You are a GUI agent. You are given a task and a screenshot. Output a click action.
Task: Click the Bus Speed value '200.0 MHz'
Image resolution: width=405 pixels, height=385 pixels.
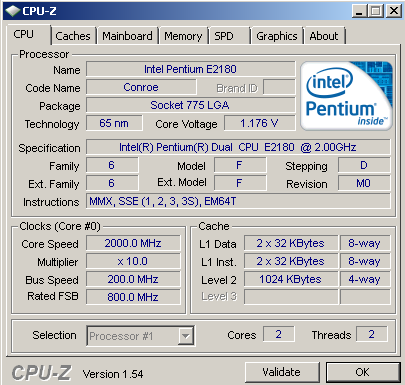point(133,279)
